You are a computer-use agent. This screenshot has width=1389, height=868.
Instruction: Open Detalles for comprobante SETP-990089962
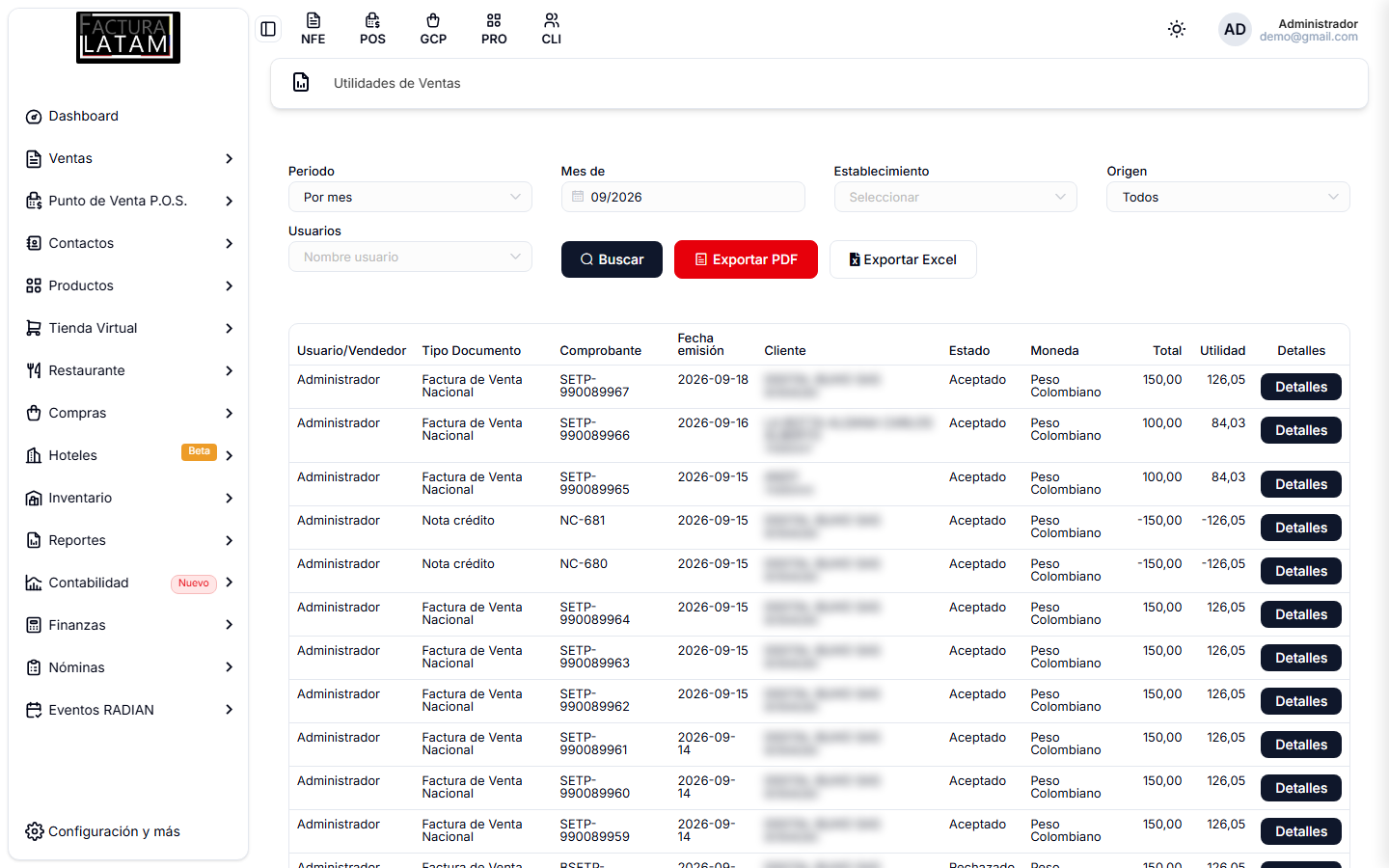pos(1301,701)
